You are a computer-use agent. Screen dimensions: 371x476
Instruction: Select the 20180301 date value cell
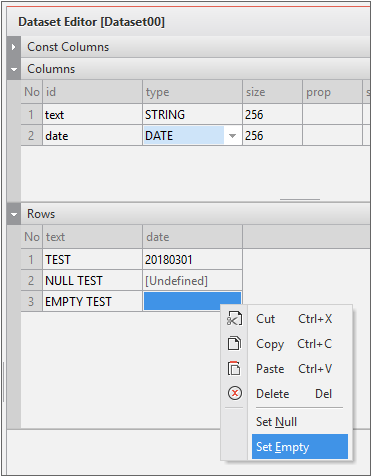pyautogui.click(x=193, y=259)
